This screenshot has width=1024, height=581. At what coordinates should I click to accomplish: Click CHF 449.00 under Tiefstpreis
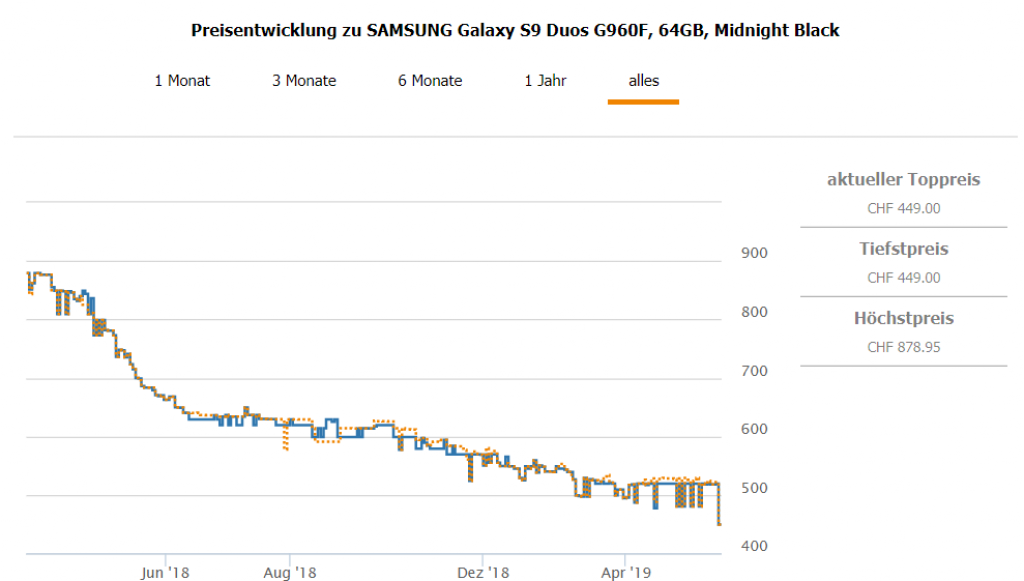903,278
